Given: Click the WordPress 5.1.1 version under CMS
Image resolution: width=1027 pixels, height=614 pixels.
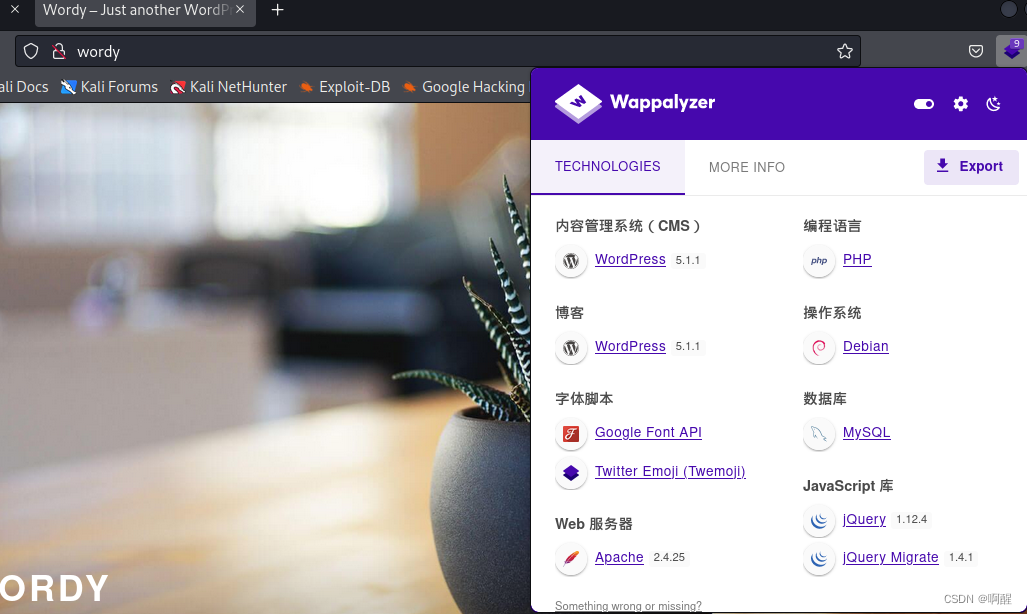Looking at the screenshot, I should [688, 260].
